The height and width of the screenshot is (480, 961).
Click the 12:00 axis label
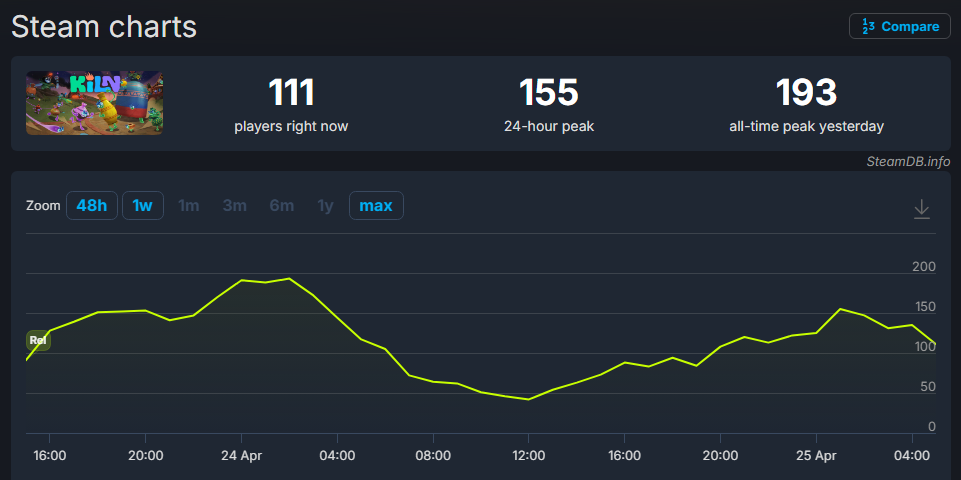(529, 456)
